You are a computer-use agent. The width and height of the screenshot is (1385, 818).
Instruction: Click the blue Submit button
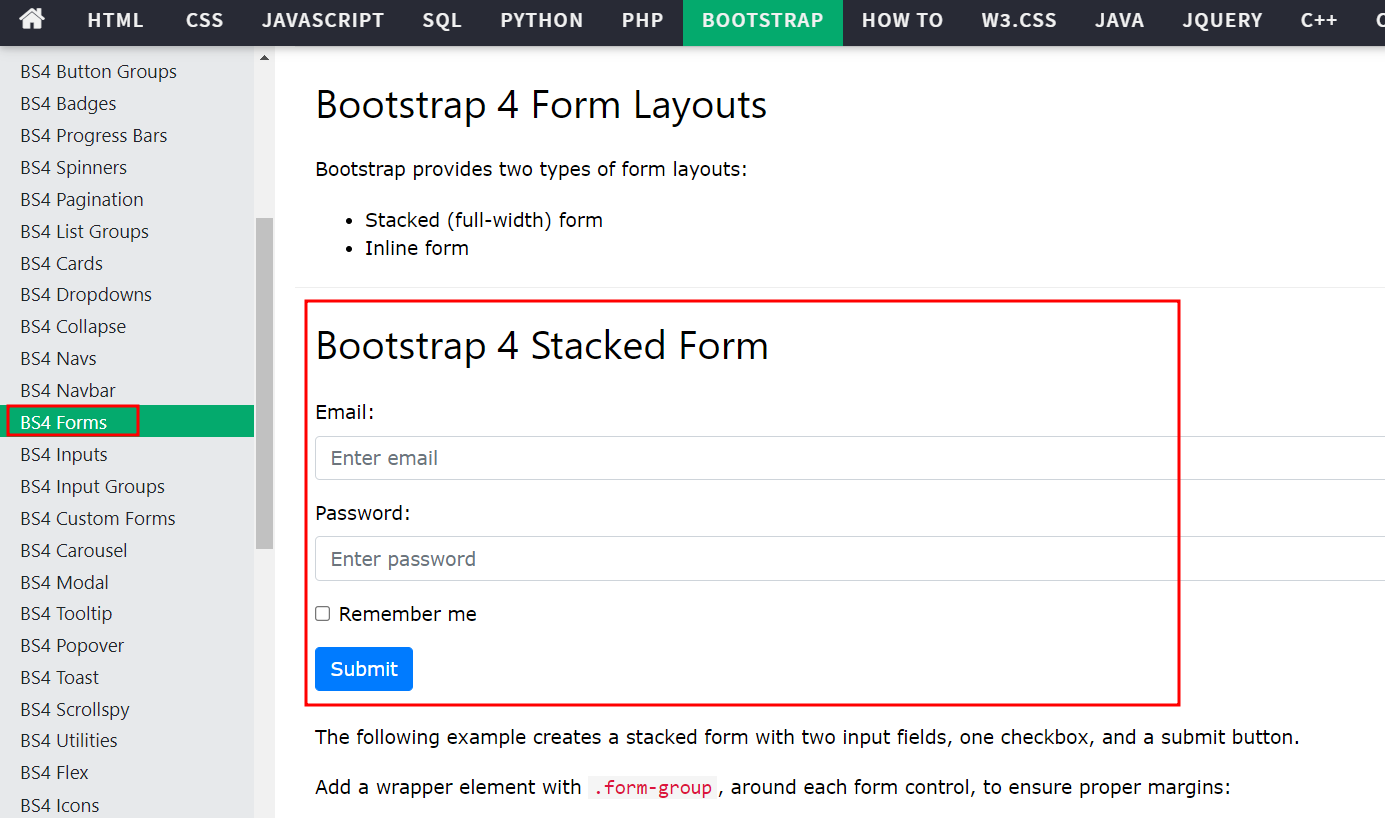[364, 669]
